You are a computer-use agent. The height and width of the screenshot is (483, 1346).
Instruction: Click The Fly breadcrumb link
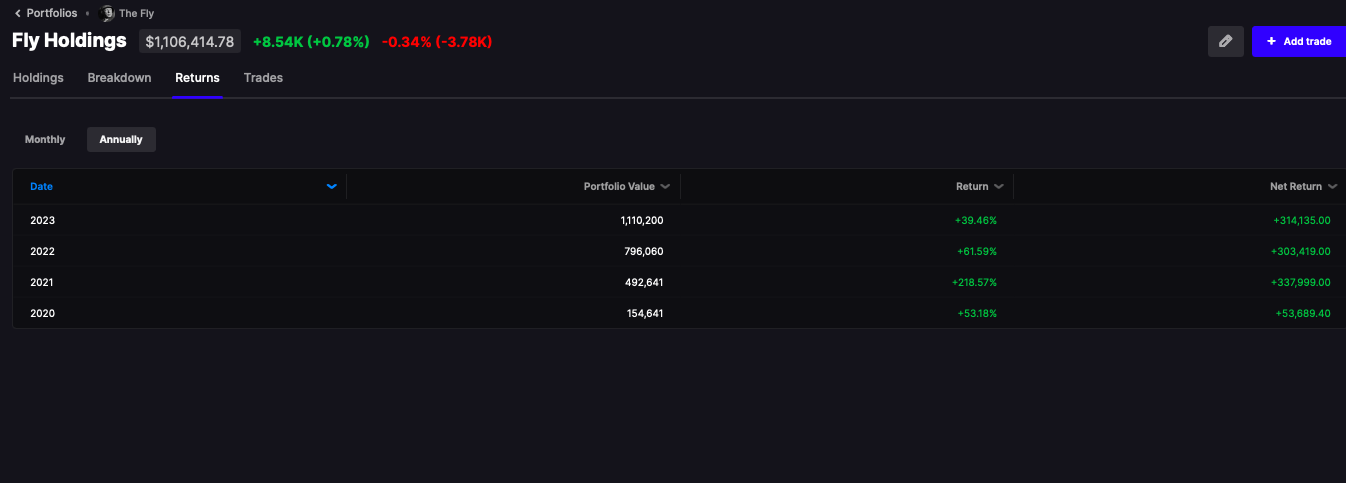[136, 14]
